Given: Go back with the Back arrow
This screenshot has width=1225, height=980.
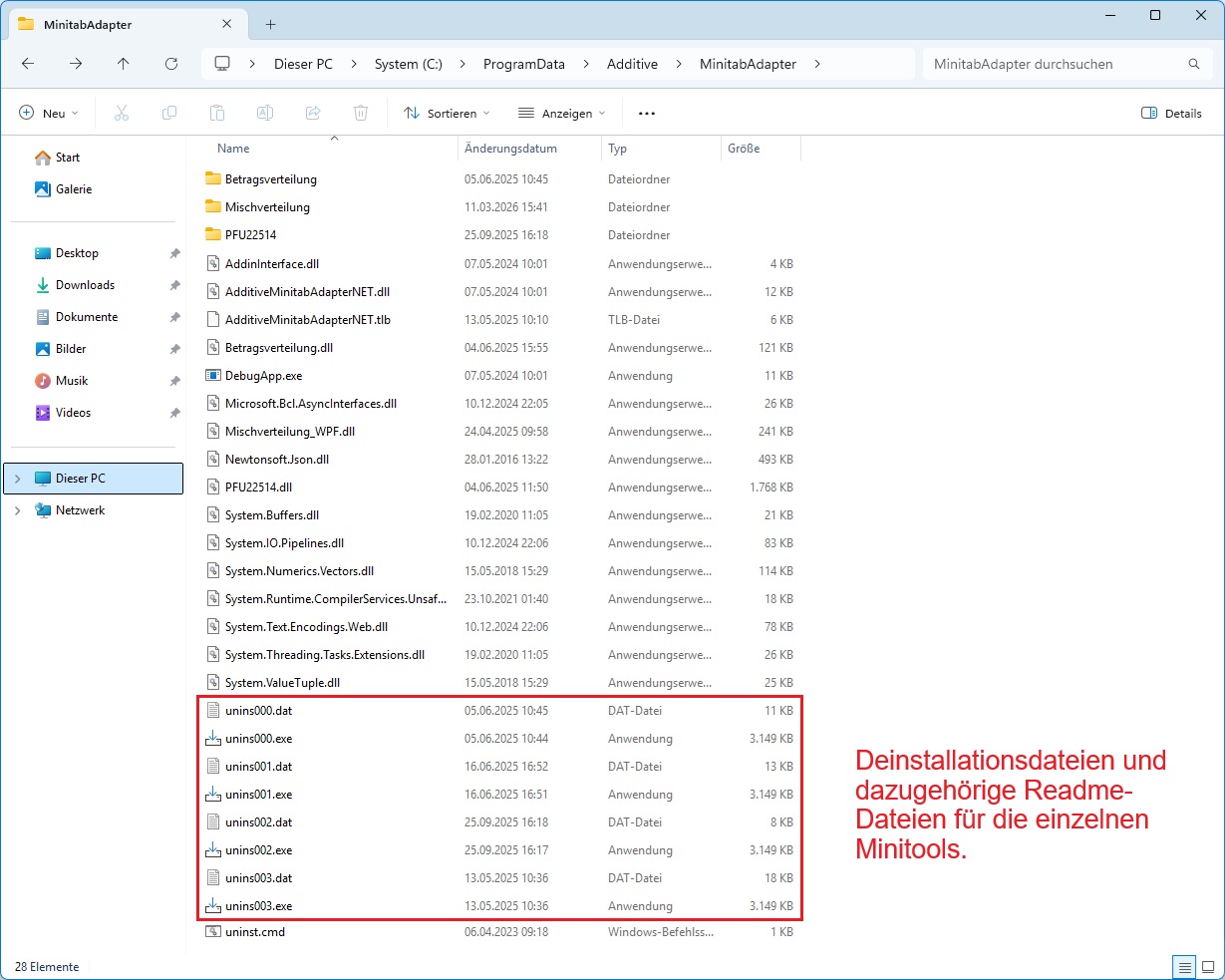Looking at the screenshot, I should [x=28, y=64].
